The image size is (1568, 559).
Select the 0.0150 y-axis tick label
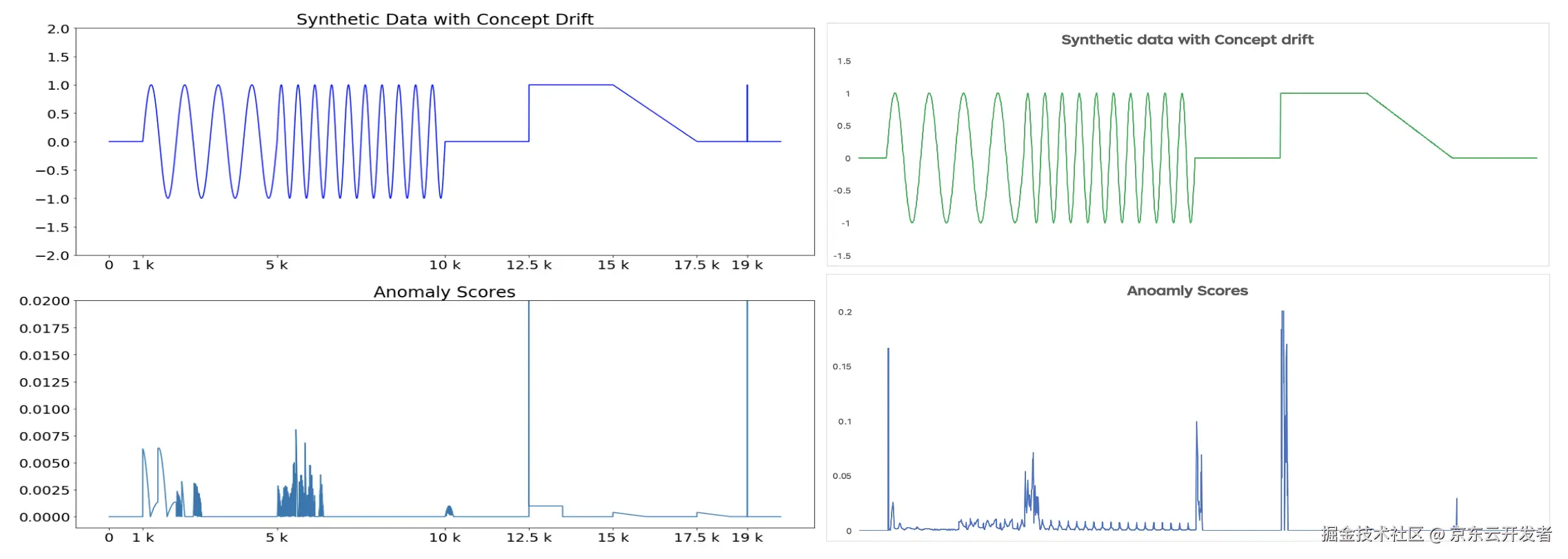coord(45,355)
